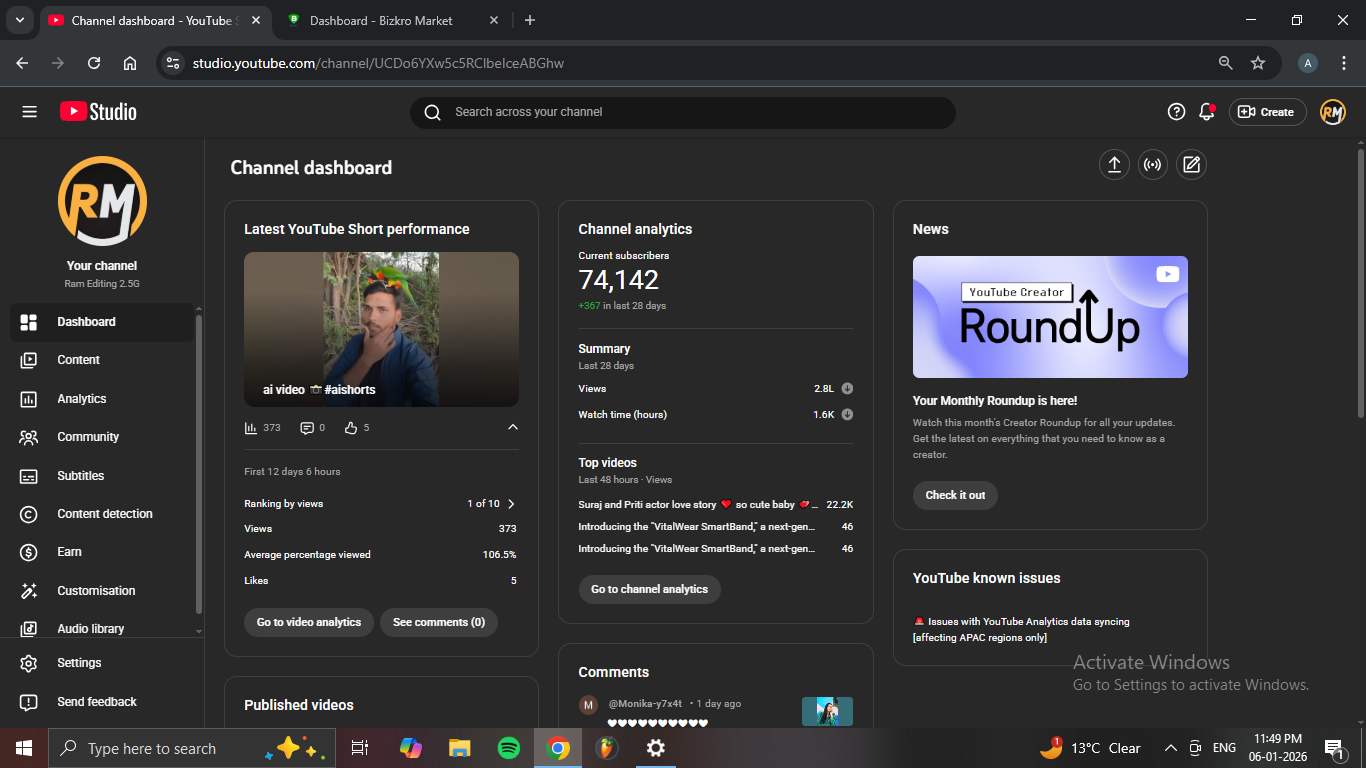
Task: Switch to Dashboard - Bizkro Market tab
Action: (381, 20)
